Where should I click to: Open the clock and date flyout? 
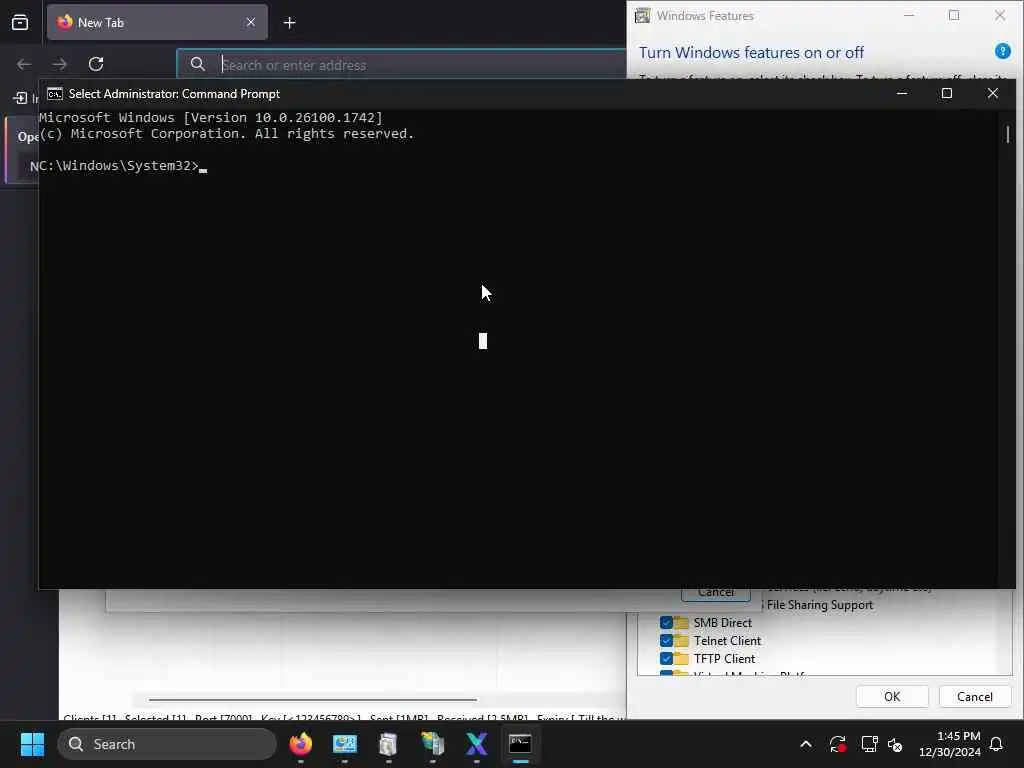[950, 744]
